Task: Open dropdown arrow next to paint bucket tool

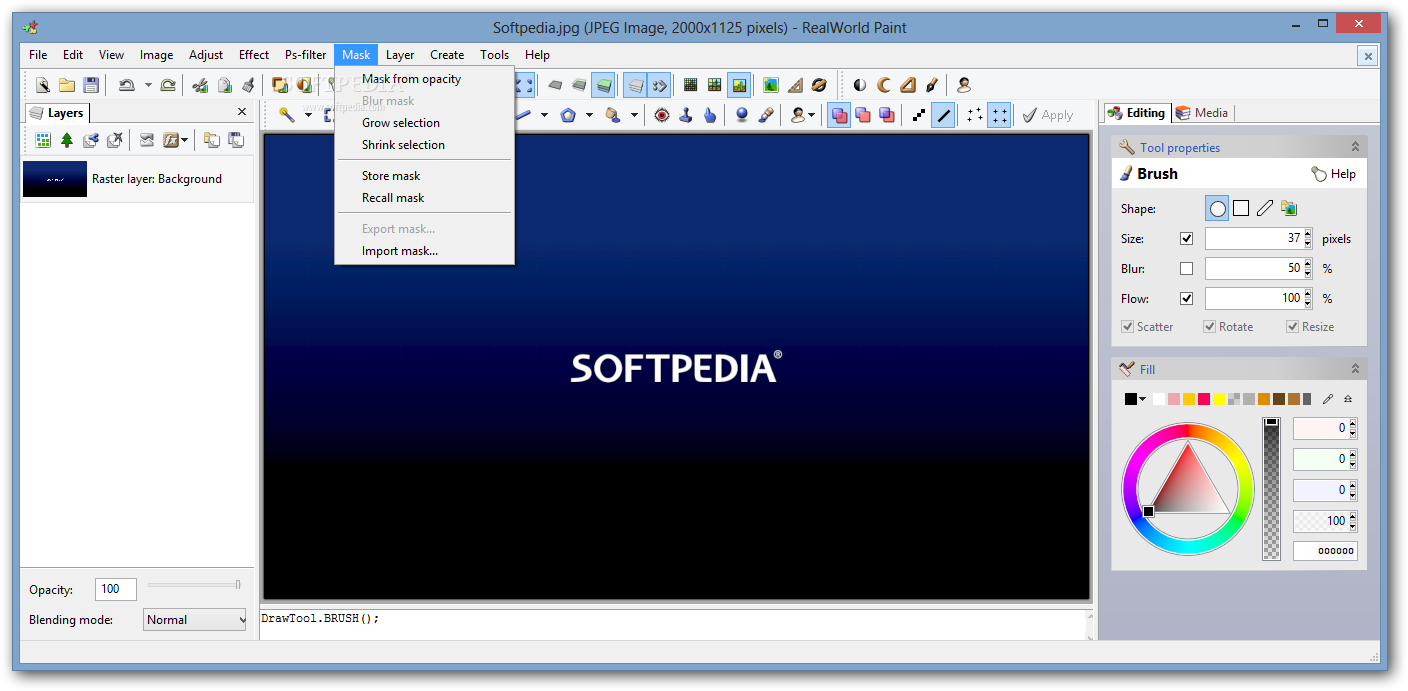Action: [634, 115]
